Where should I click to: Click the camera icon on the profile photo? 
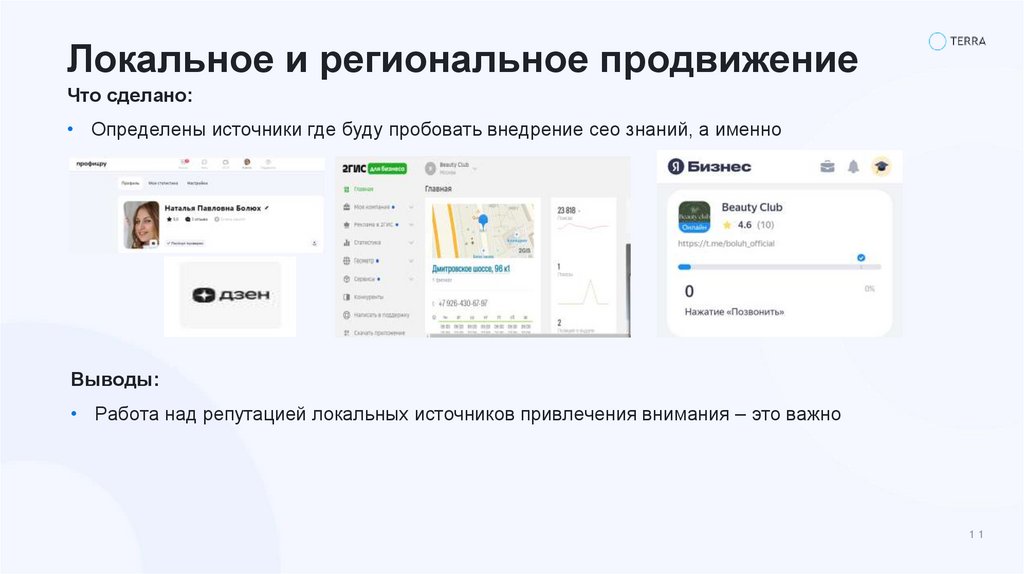[x=153, y=244]
